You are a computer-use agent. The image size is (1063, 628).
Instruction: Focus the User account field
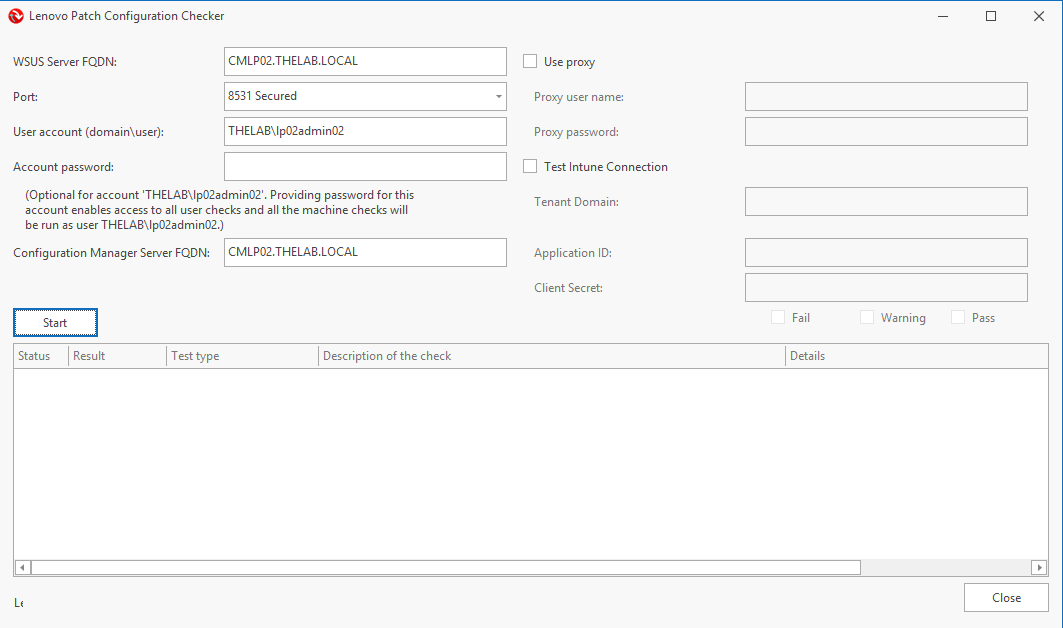coord(365,132)
